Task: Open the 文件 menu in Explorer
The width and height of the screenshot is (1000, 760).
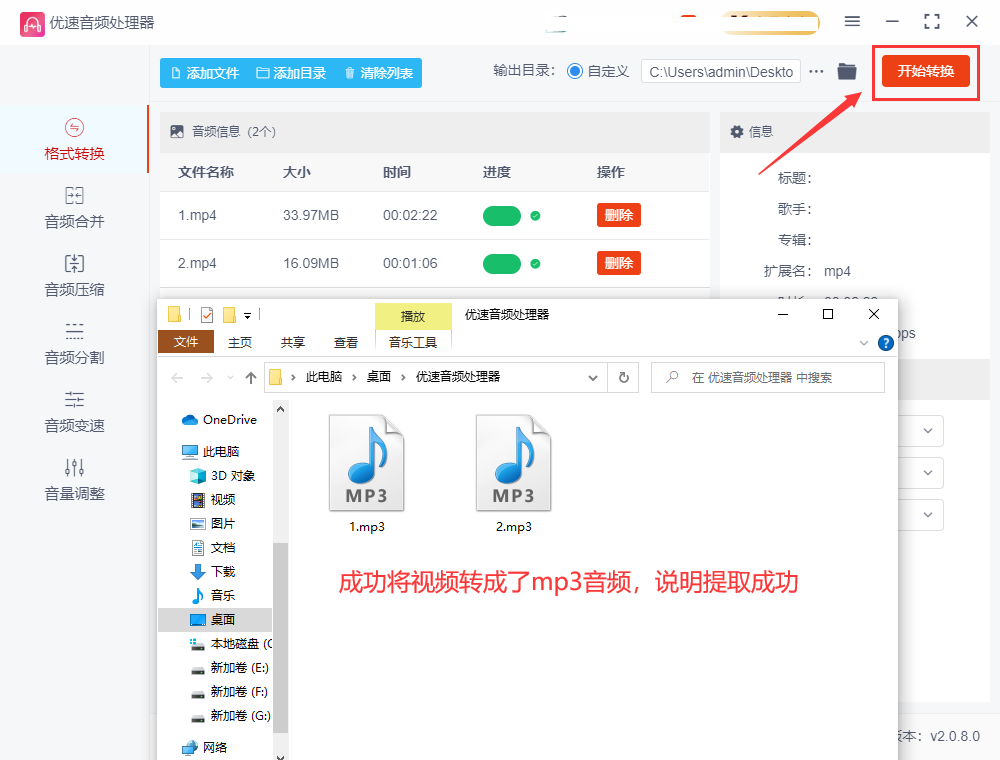Action: click(186, 342)
